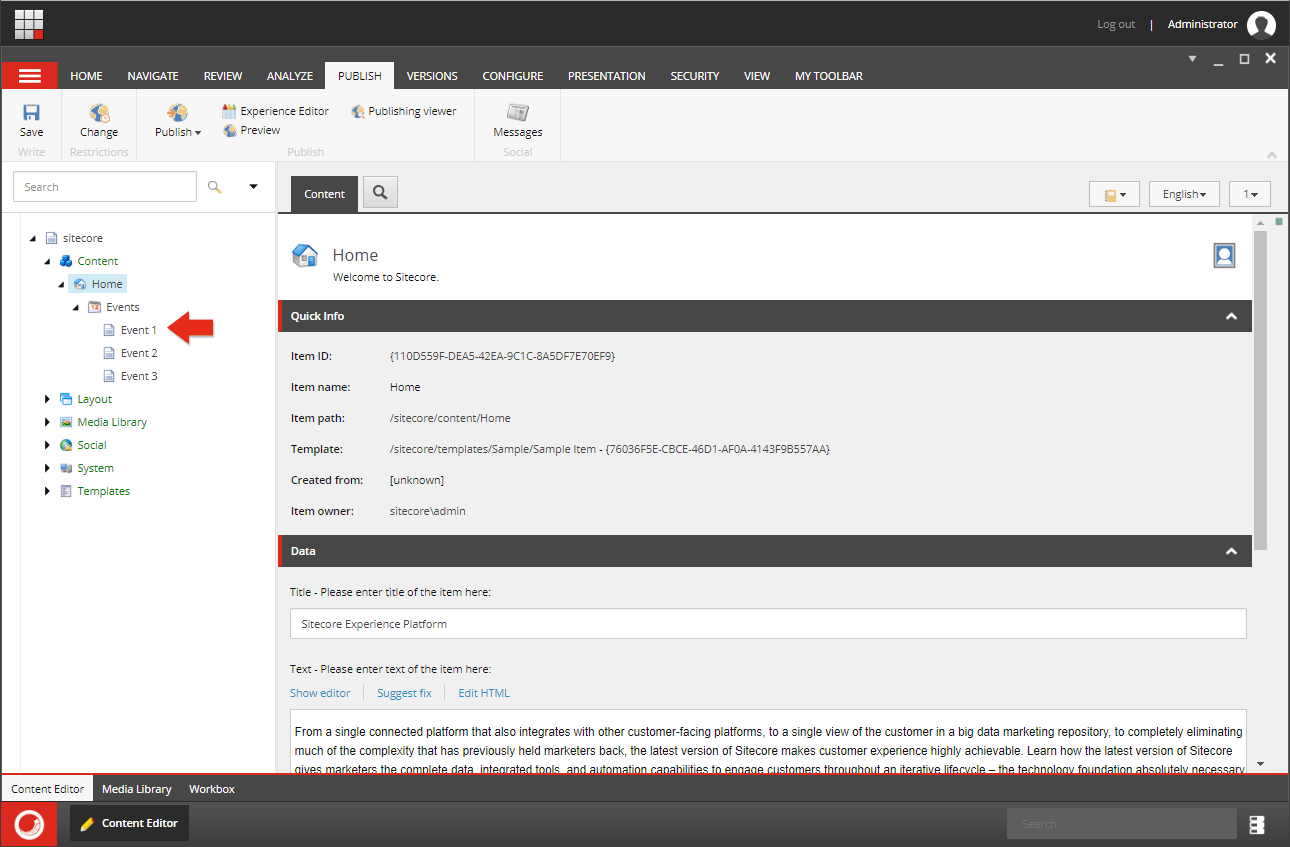The image size is (1290, 847).
Task: Click the Sitecore start button logo
Action: tap(30, 824)
